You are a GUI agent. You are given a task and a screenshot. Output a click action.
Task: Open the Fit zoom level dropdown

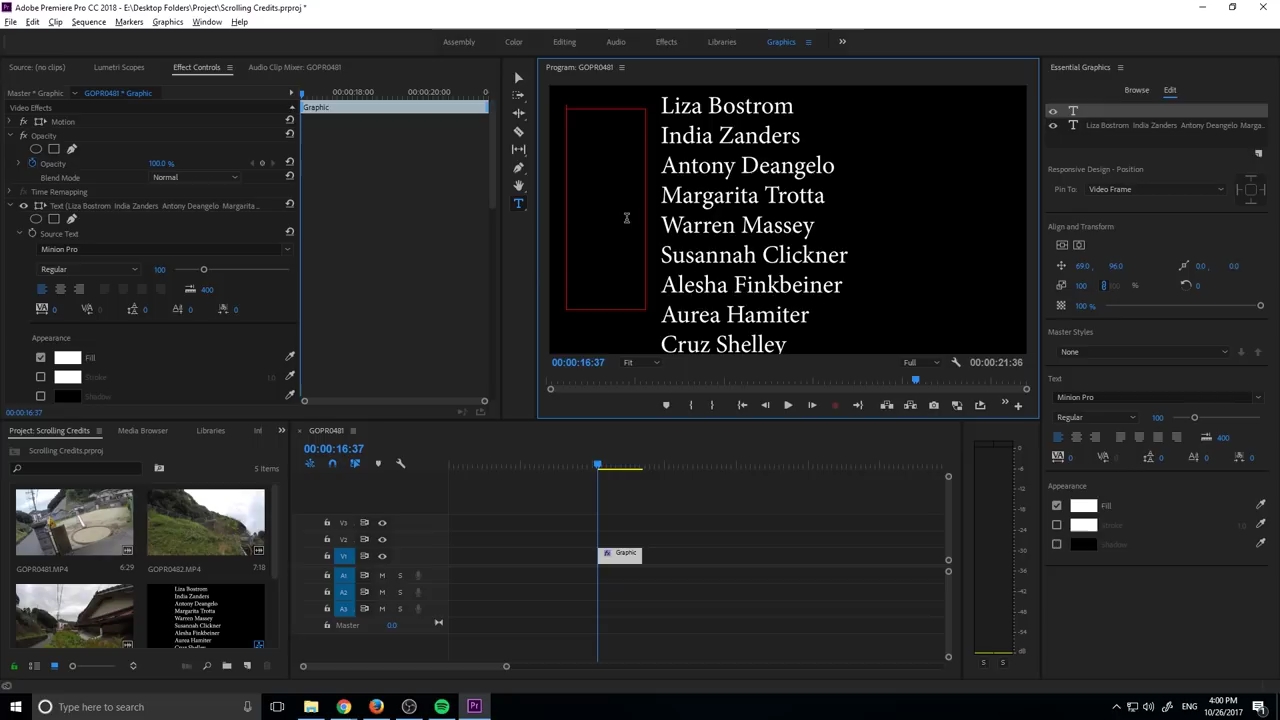pyautogui.click(x=640, y=362)
